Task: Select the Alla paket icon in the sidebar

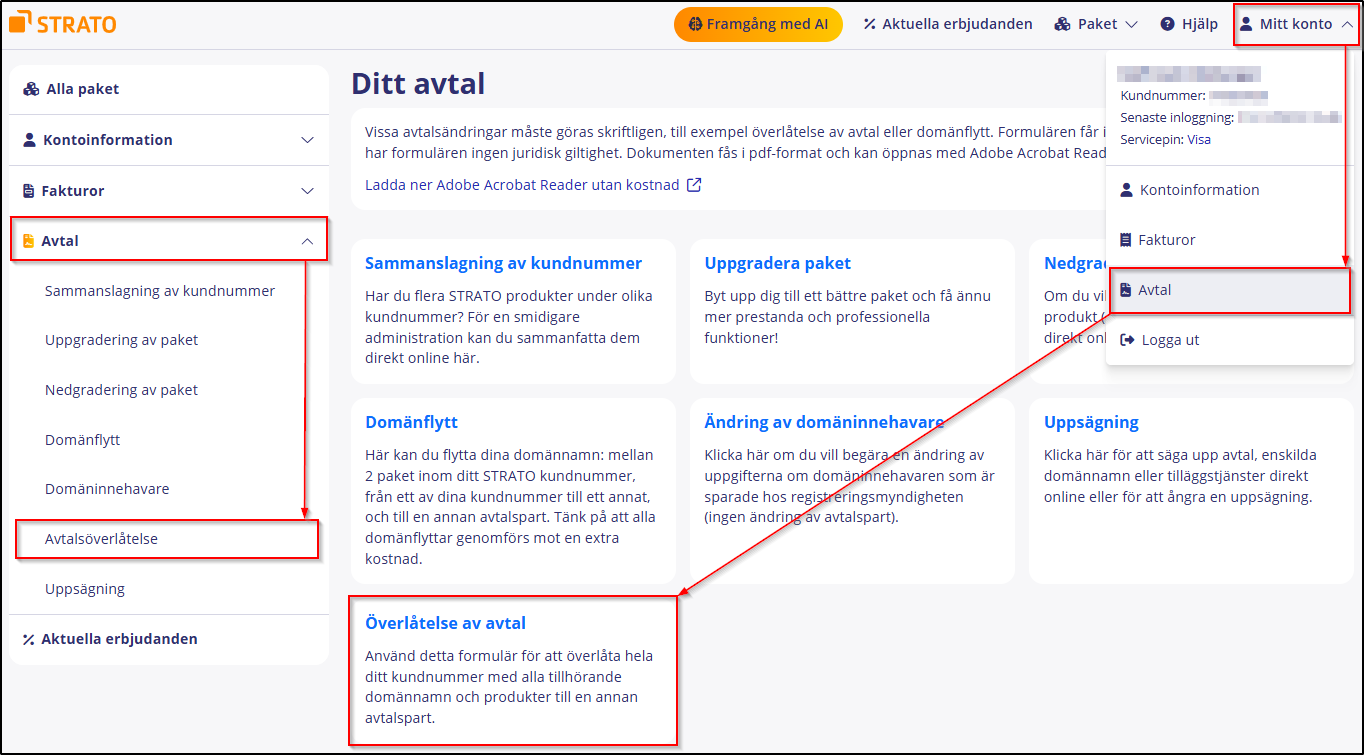Action: 30,88
